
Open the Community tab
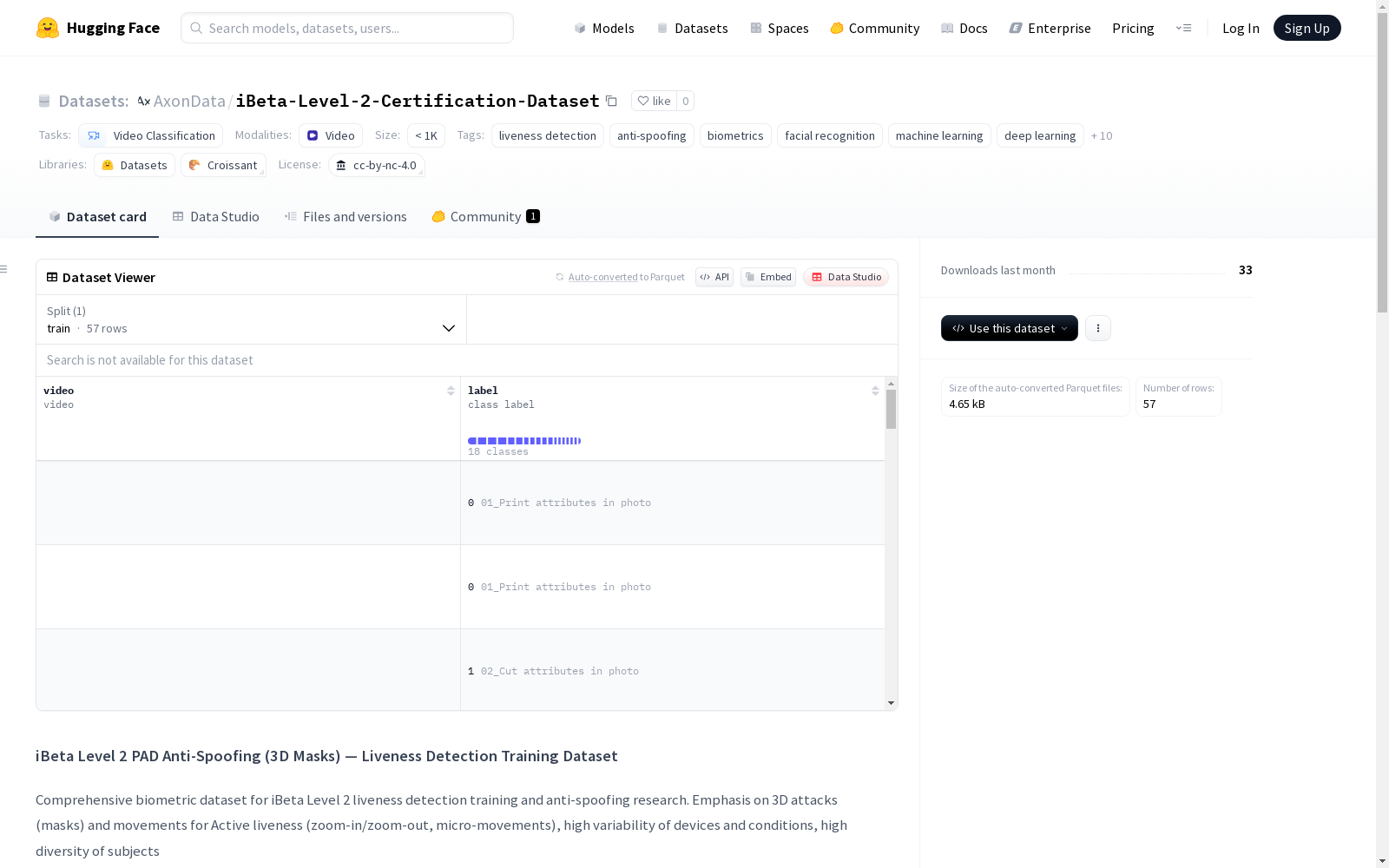tap(485, 217)
